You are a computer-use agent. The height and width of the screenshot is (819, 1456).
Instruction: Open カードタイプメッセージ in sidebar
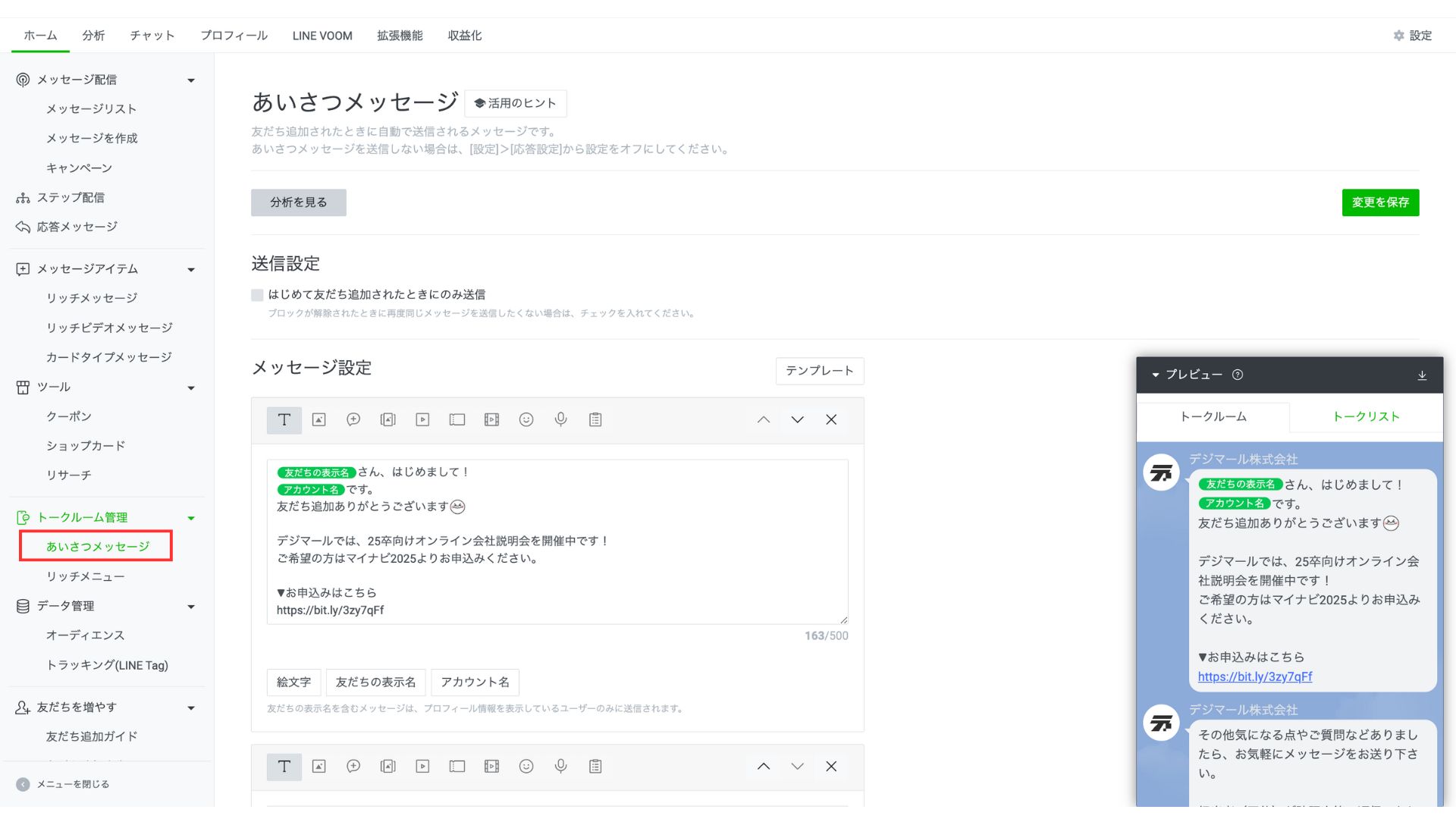pos(109,358)
